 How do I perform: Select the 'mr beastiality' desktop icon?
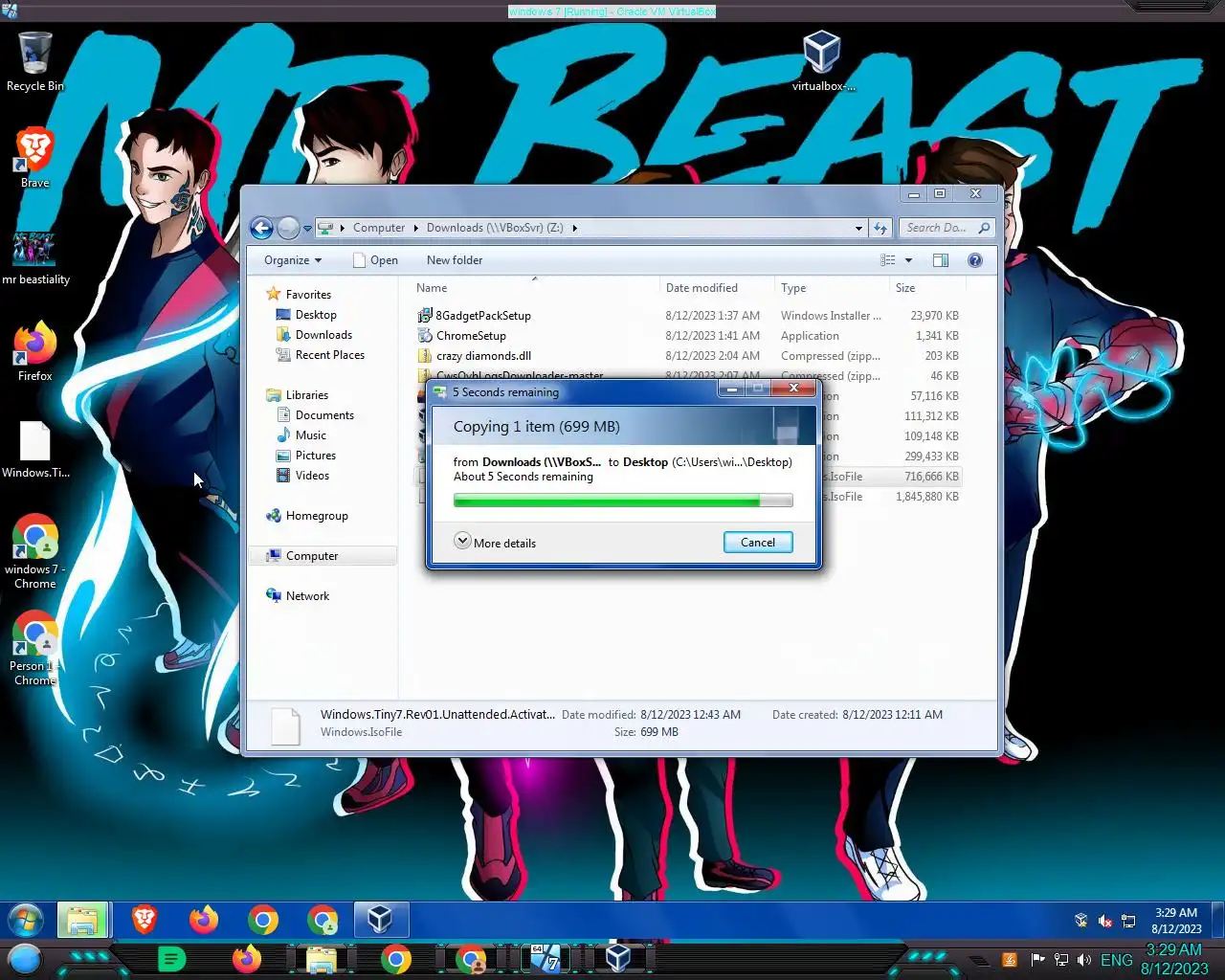point(35,258)
